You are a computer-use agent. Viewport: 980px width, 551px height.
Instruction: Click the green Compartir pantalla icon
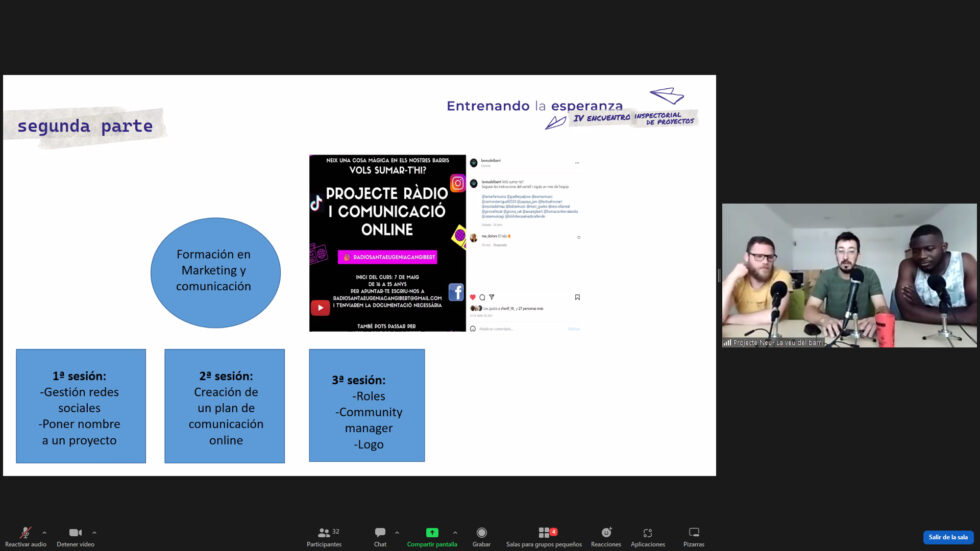click(x=432, y=533)
